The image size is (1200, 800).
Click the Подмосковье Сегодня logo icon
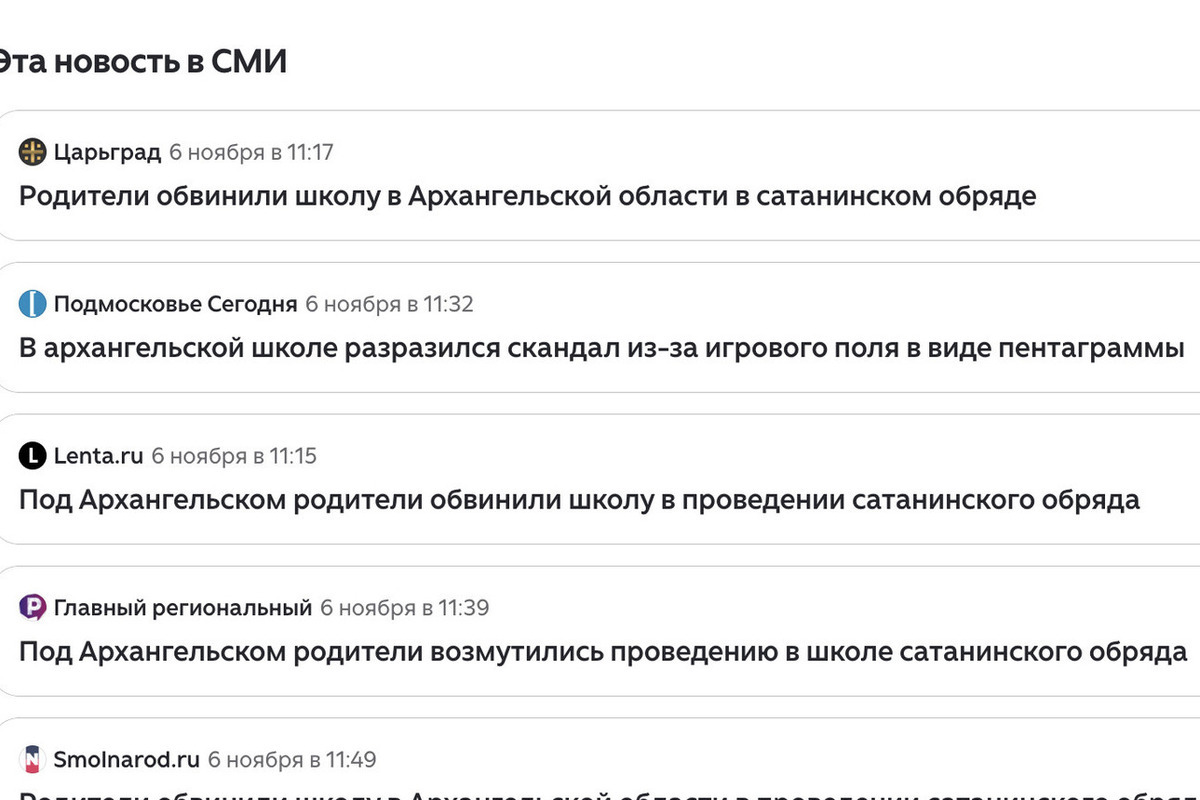pyautogui.click(x=33, y=304)
